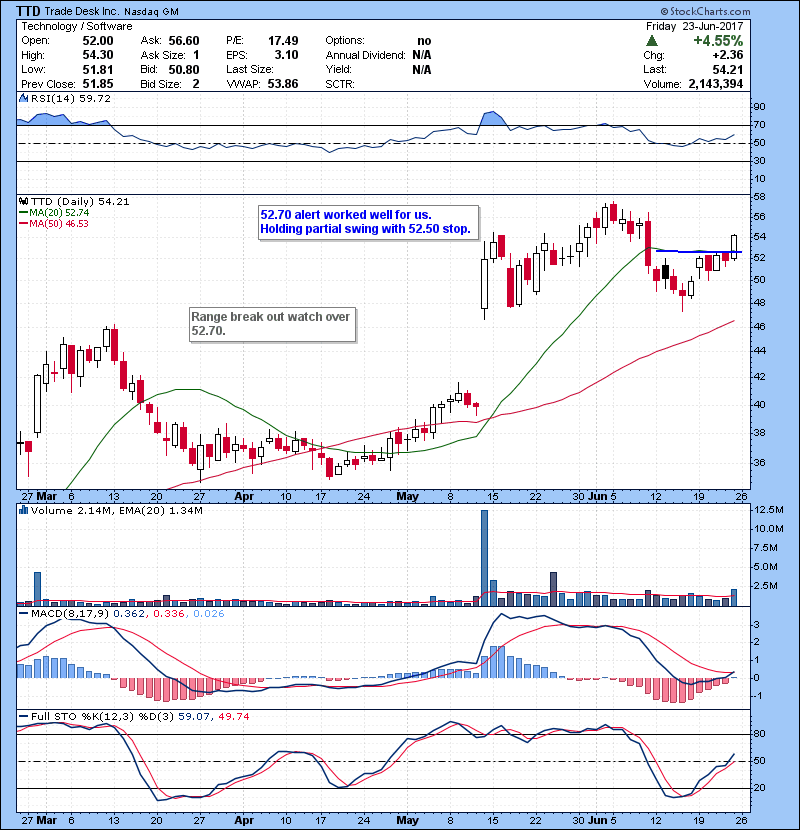Click the RSI(14) 59.72 label
The height and width of the screenshot is (830, 800).
coord(71,98)
